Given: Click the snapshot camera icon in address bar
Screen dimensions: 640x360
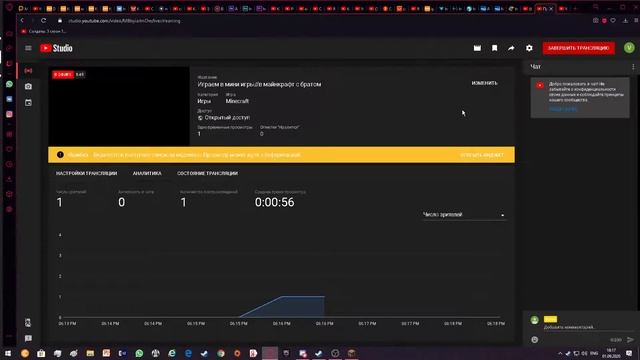Looking at the screenshot, I should [x=596, y=20].
